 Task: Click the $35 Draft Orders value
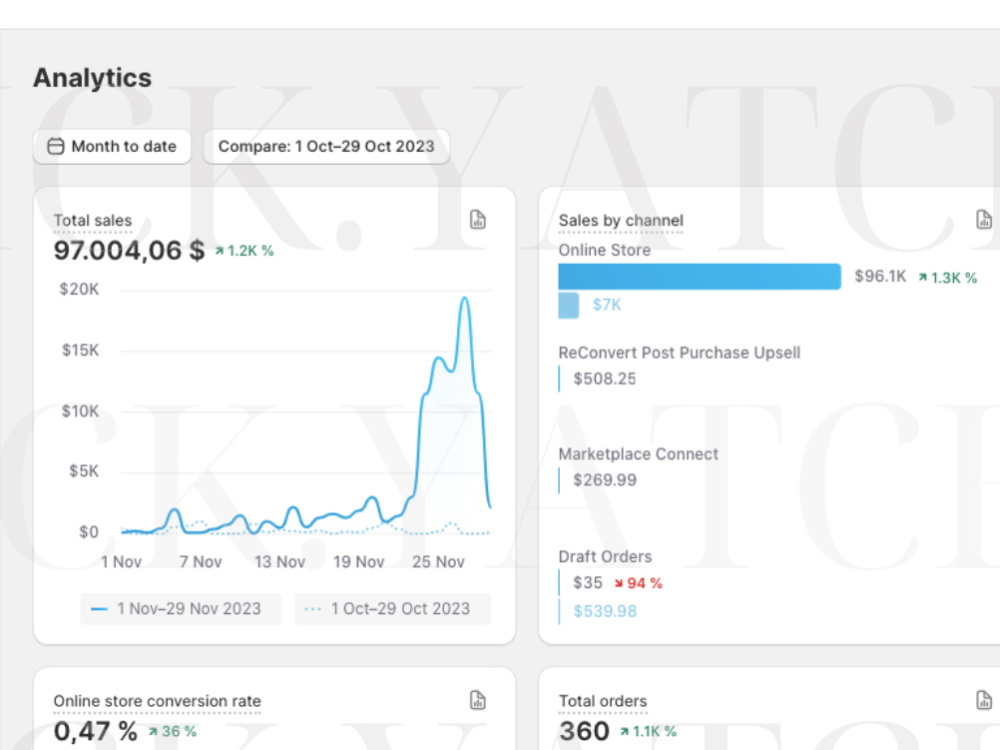tap(587, 583)
